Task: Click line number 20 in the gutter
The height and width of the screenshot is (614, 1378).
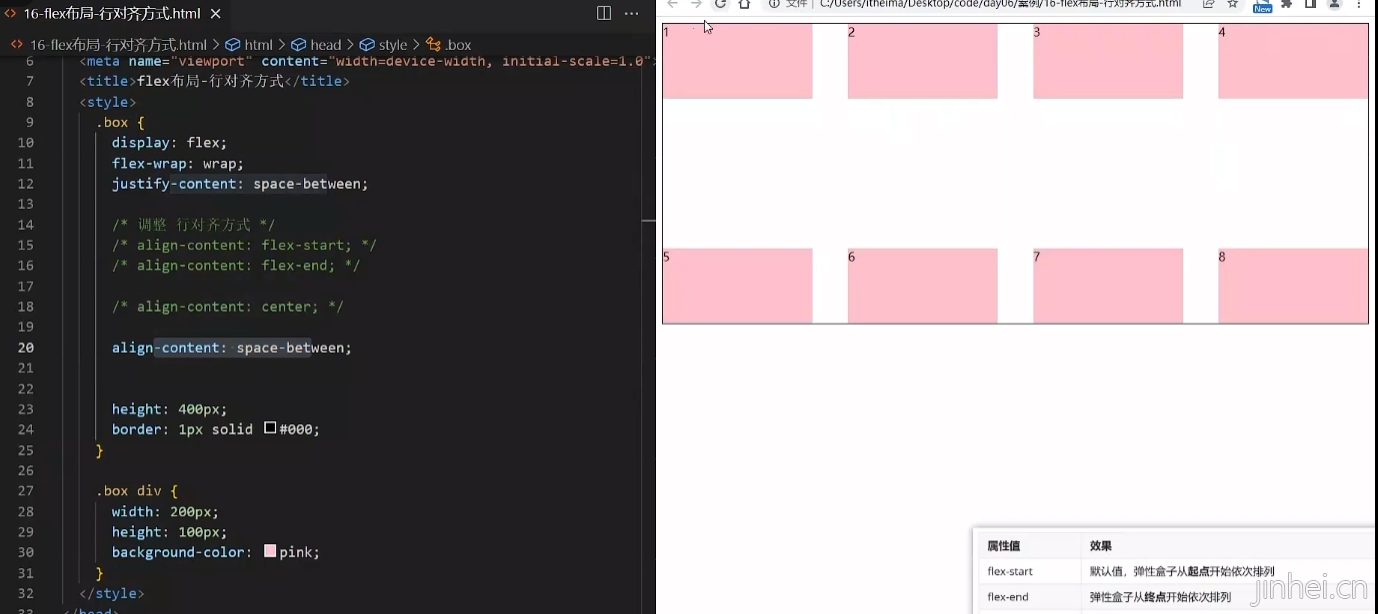Action: 25,348
